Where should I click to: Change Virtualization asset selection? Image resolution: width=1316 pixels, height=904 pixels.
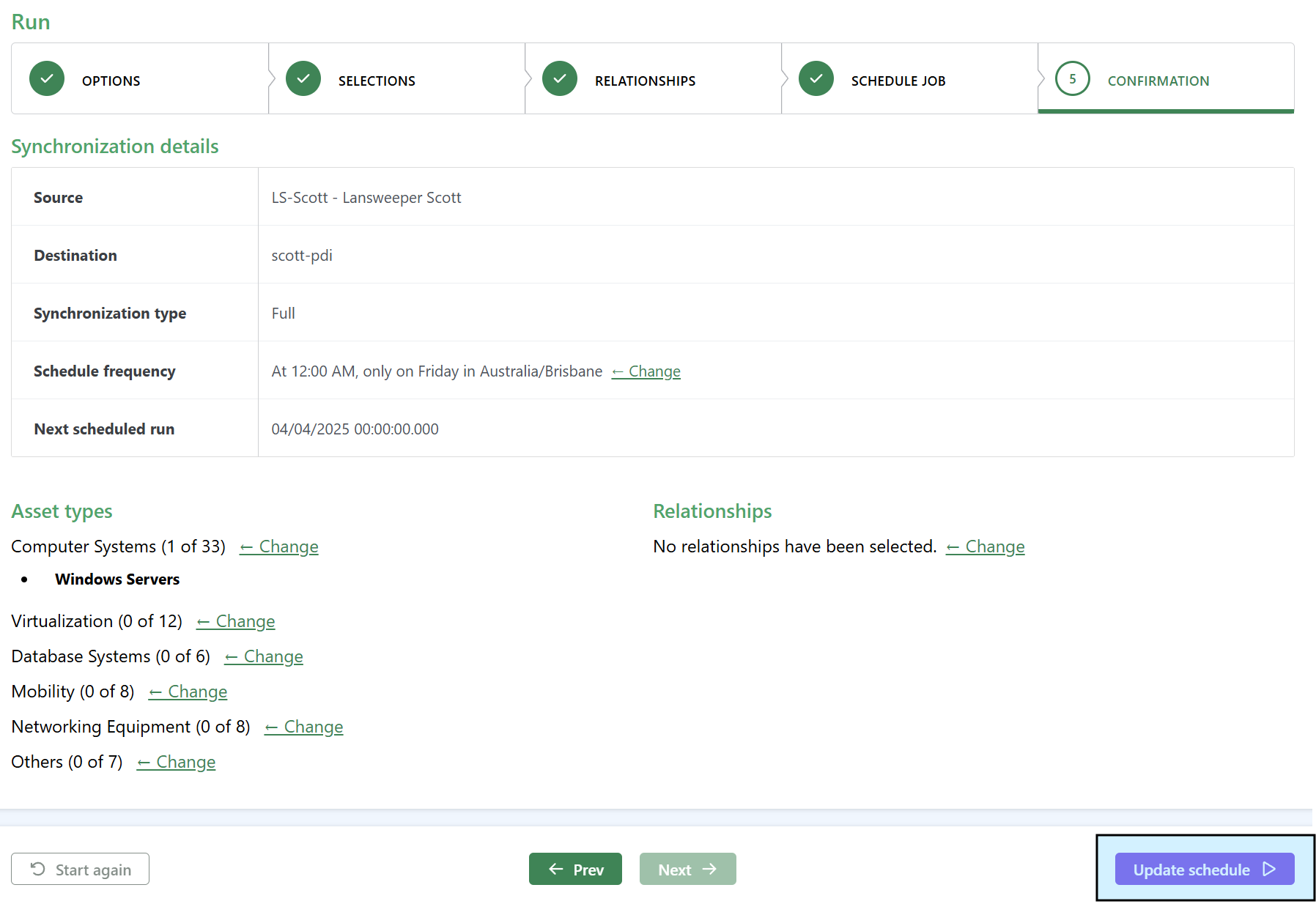(x=236, y=621)
